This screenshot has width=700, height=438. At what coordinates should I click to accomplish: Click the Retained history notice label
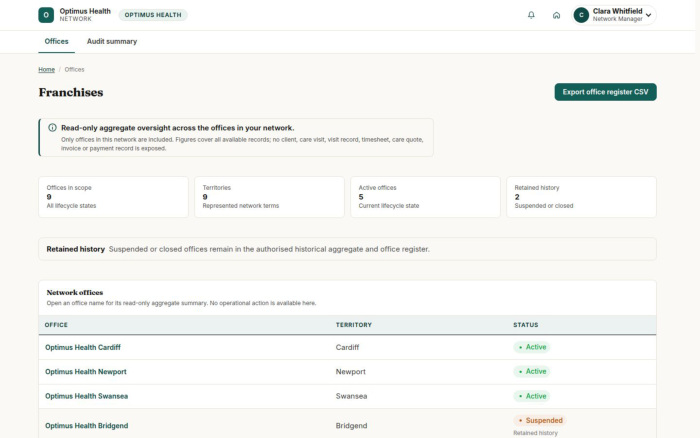point(75,249)
